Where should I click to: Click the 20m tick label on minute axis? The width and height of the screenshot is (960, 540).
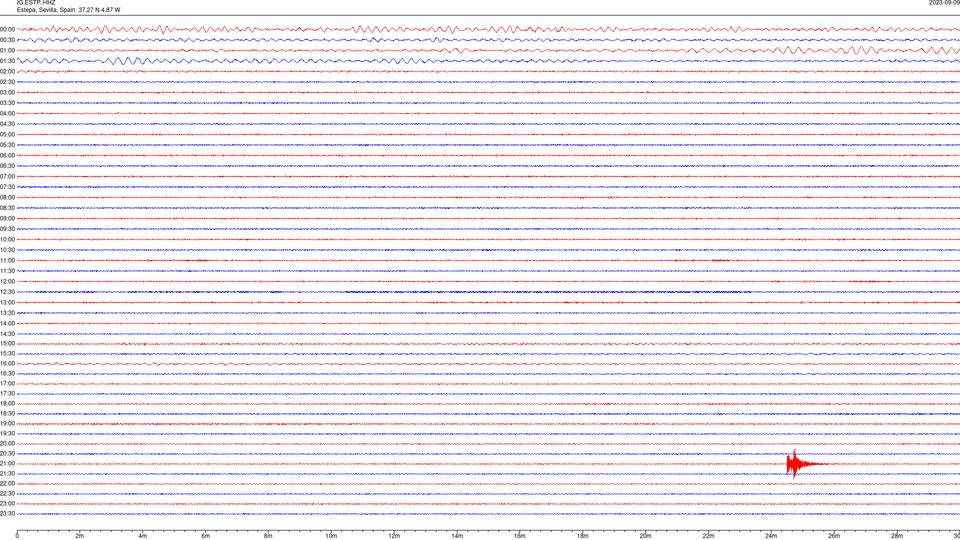pos(645,536)
